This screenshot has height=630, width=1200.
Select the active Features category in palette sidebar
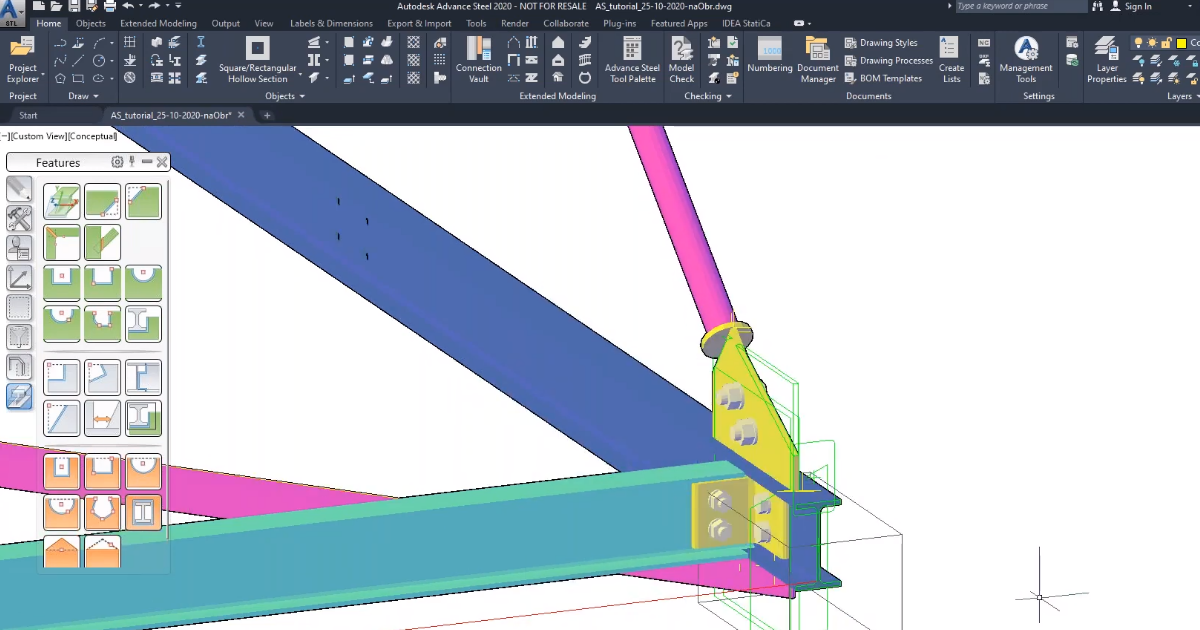(19, 397)
